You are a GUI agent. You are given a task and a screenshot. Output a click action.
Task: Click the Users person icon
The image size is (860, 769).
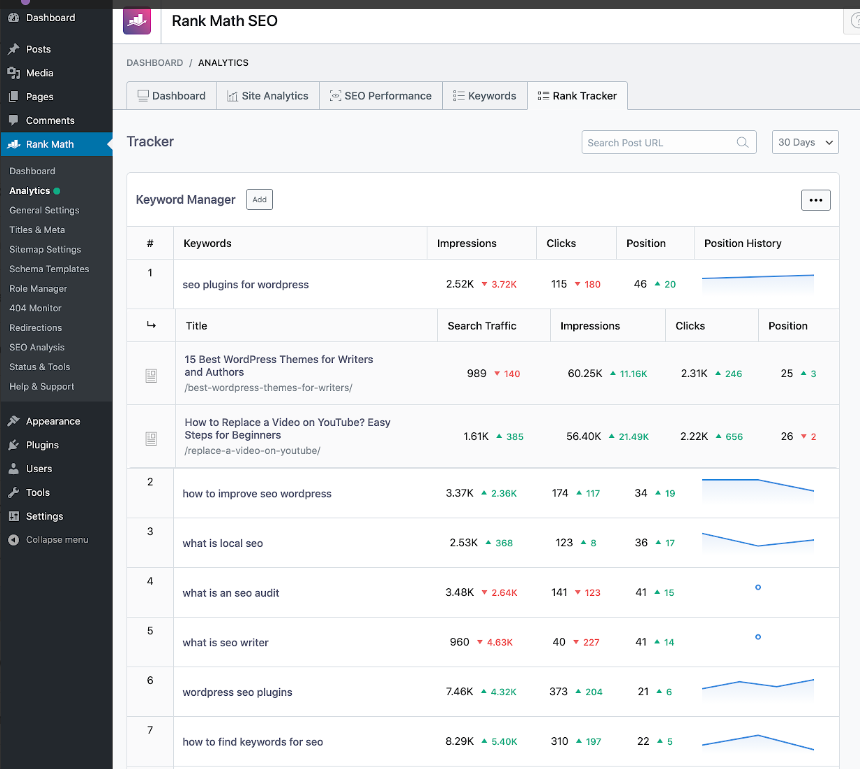pos(14,468)
